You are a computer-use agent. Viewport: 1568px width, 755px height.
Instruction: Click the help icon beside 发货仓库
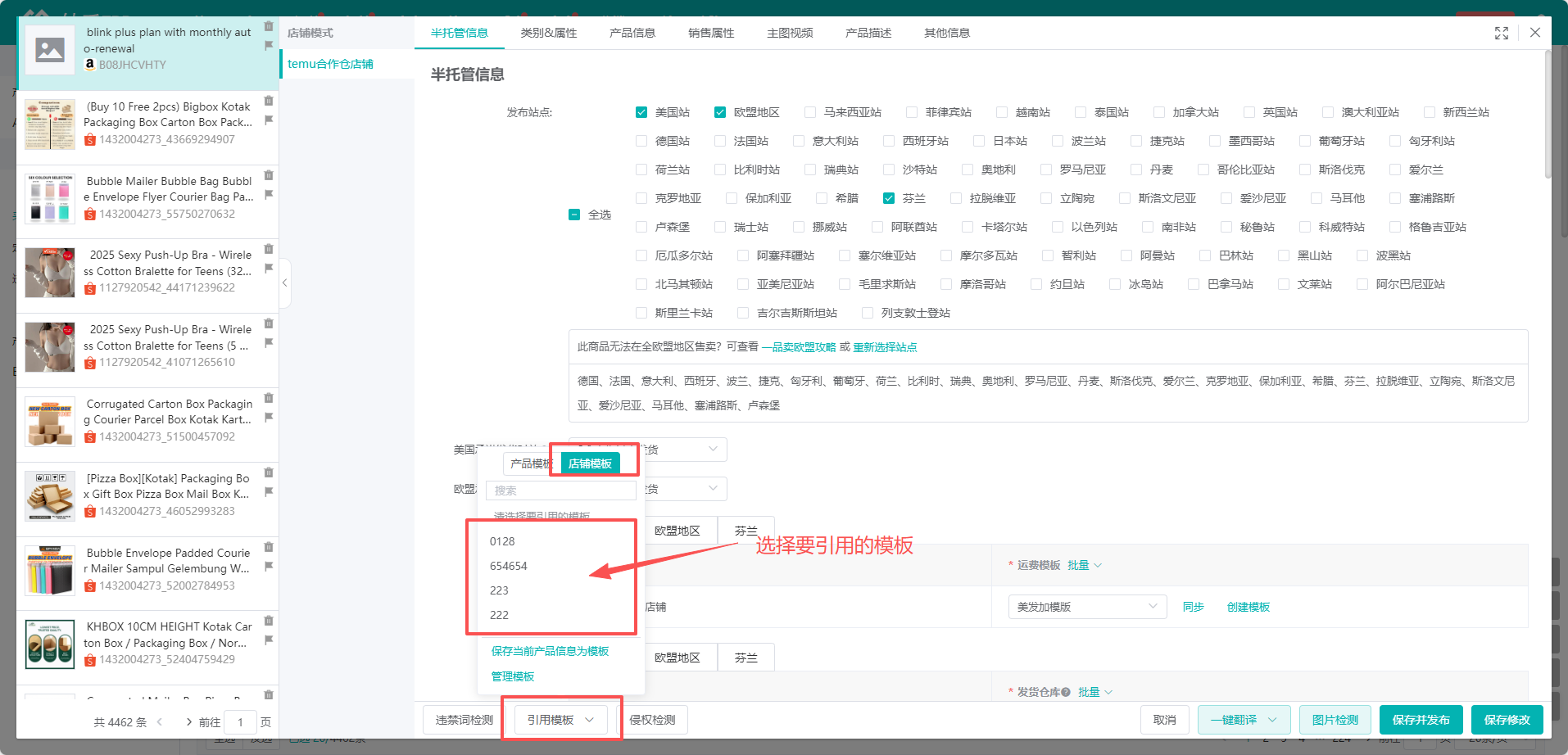(1066, 692)
